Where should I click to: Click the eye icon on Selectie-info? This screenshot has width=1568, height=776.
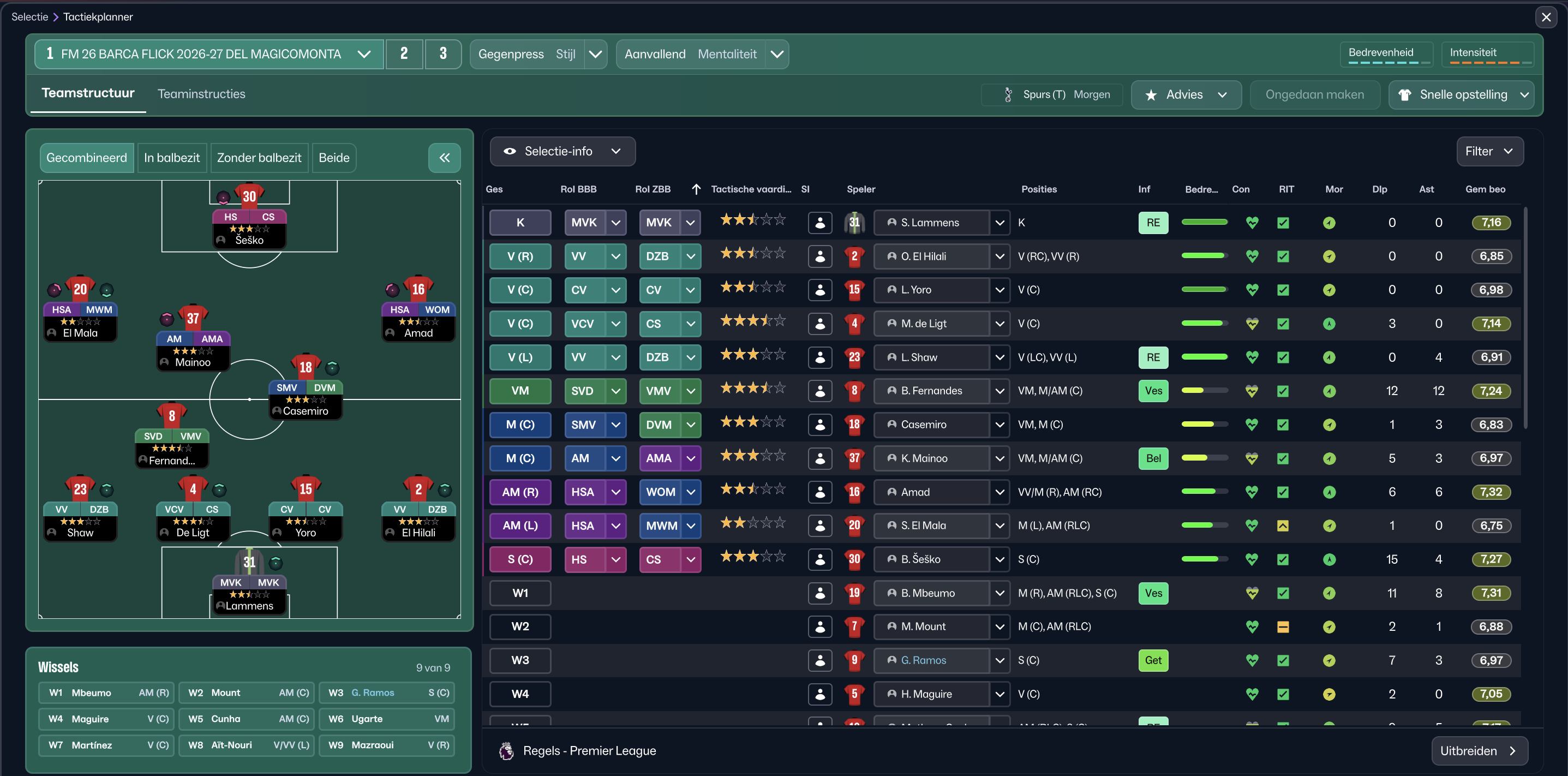[510, 152]
